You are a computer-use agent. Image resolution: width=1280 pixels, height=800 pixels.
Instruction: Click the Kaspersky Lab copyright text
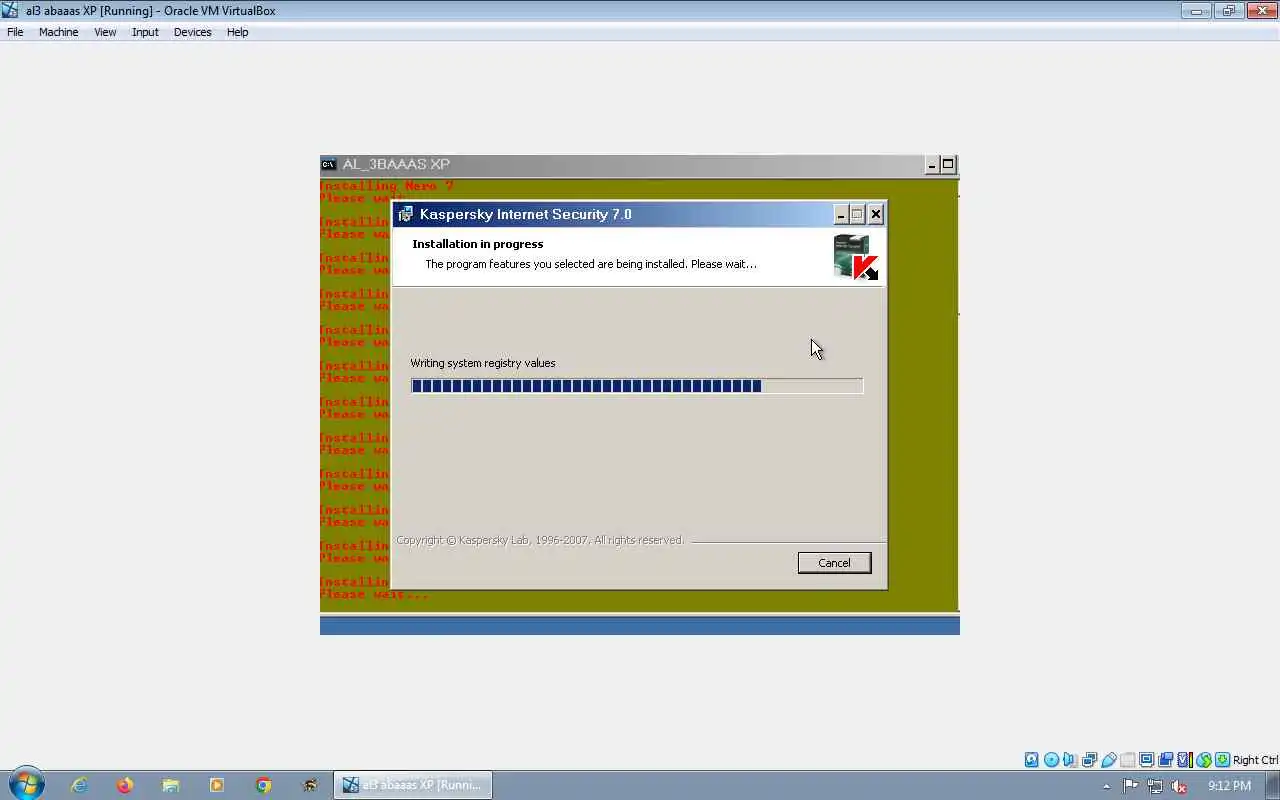[x=540, y=540]
